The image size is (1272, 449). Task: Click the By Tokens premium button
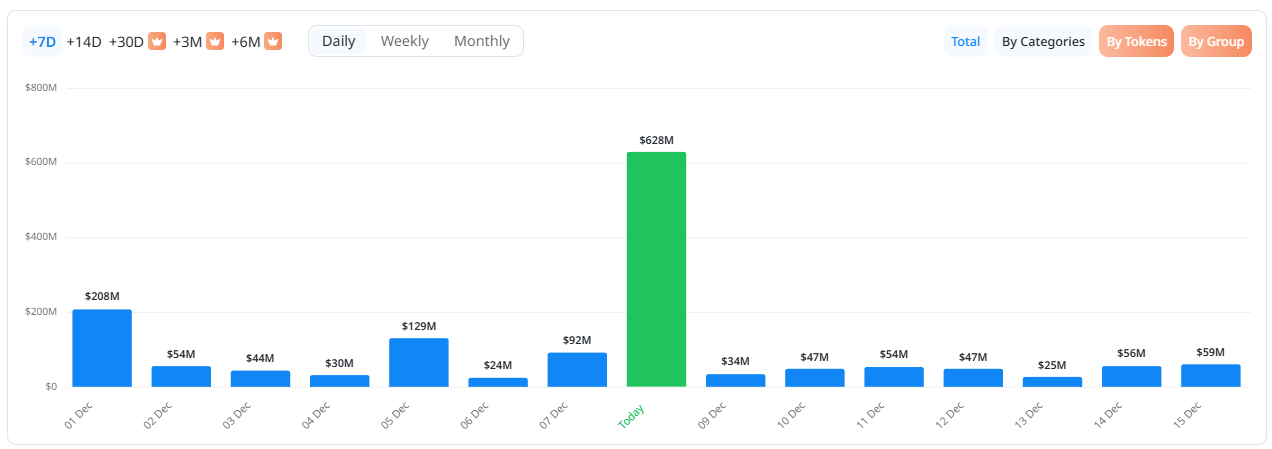coord(1136,42)
